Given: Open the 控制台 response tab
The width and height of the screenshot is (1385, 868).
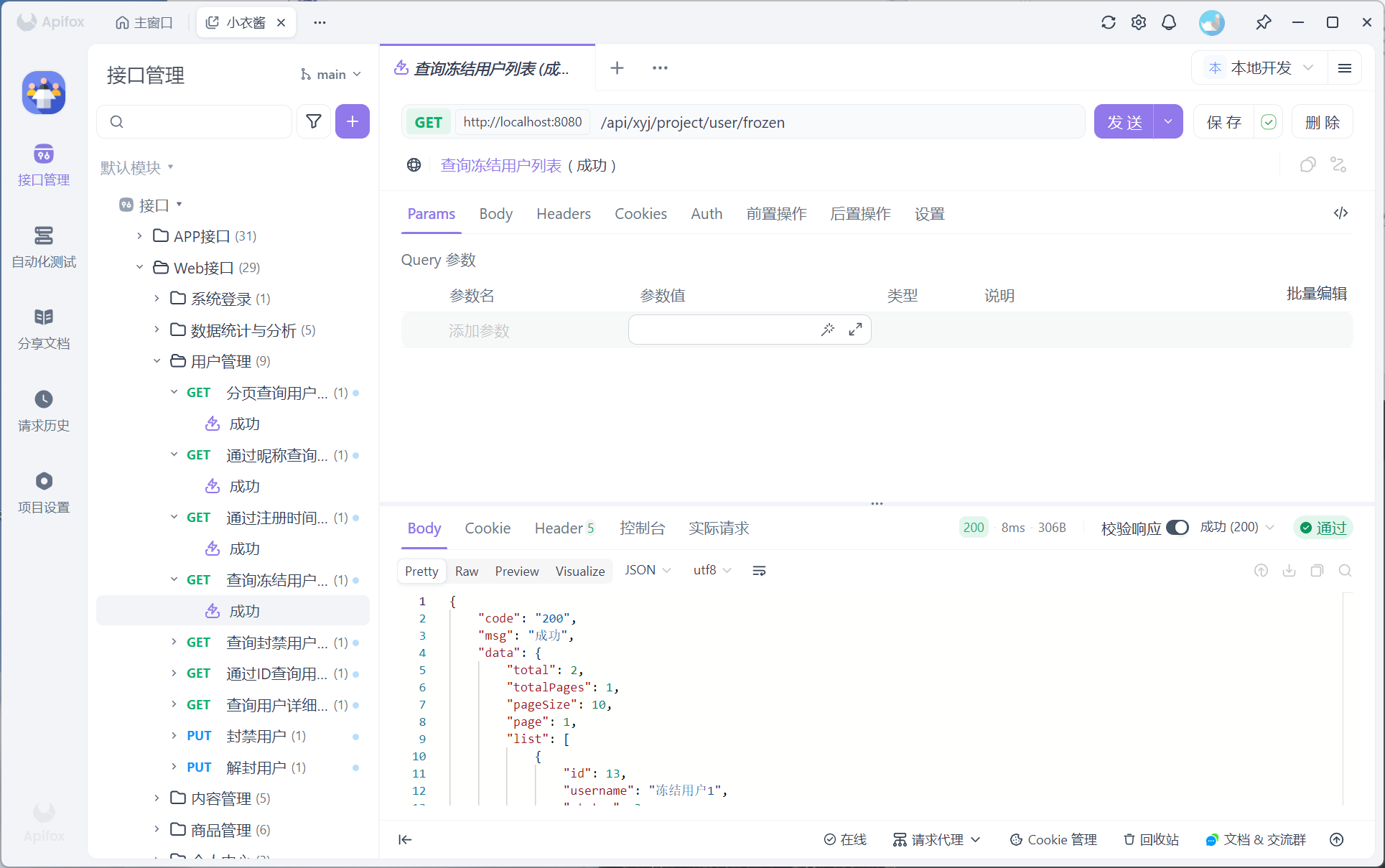Looking at the screenshot, I should (x=642, y=528).
